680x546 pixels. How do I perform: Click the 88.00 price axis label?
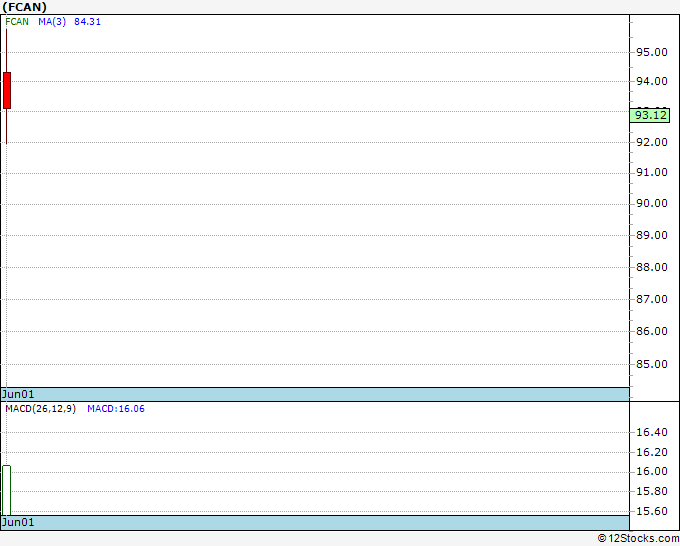pyautogui.click(x=651, y=267)
